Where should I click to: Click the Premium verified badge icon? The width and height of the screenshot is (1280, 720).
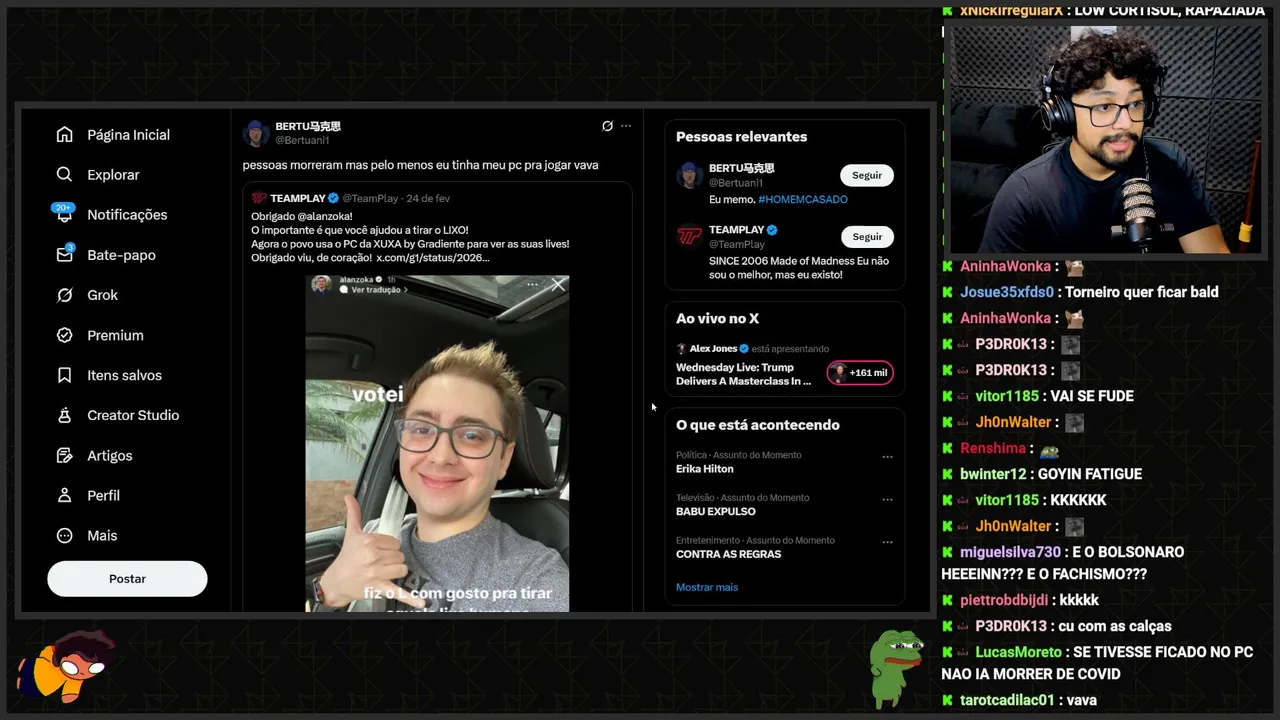(65, 335)
